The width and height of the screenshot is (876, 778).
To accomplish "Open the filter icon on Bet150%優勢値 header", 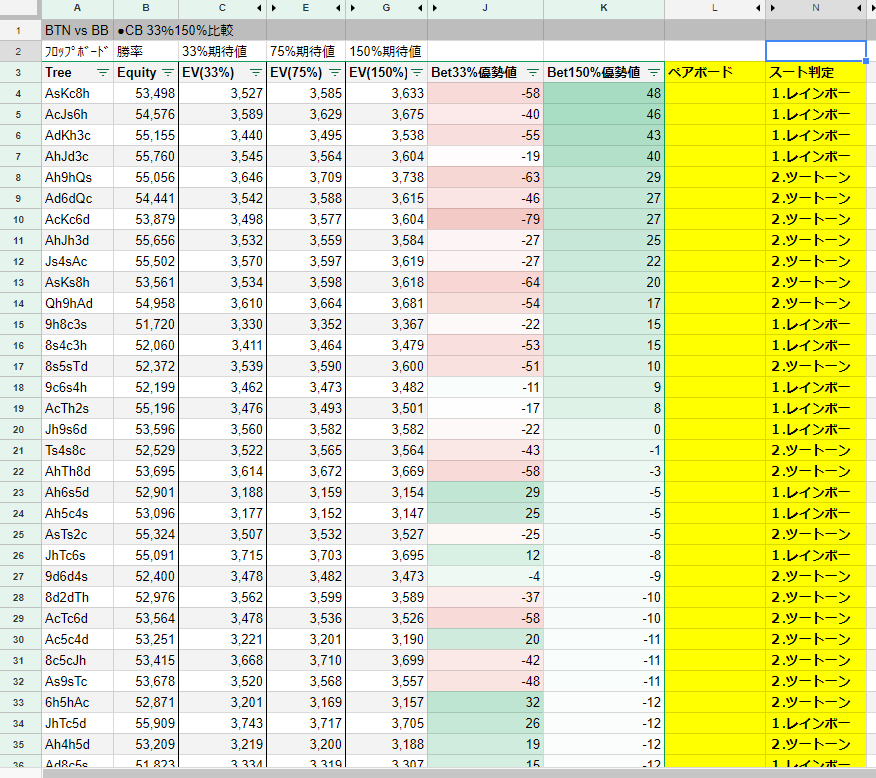I will [x=654, y=73].
